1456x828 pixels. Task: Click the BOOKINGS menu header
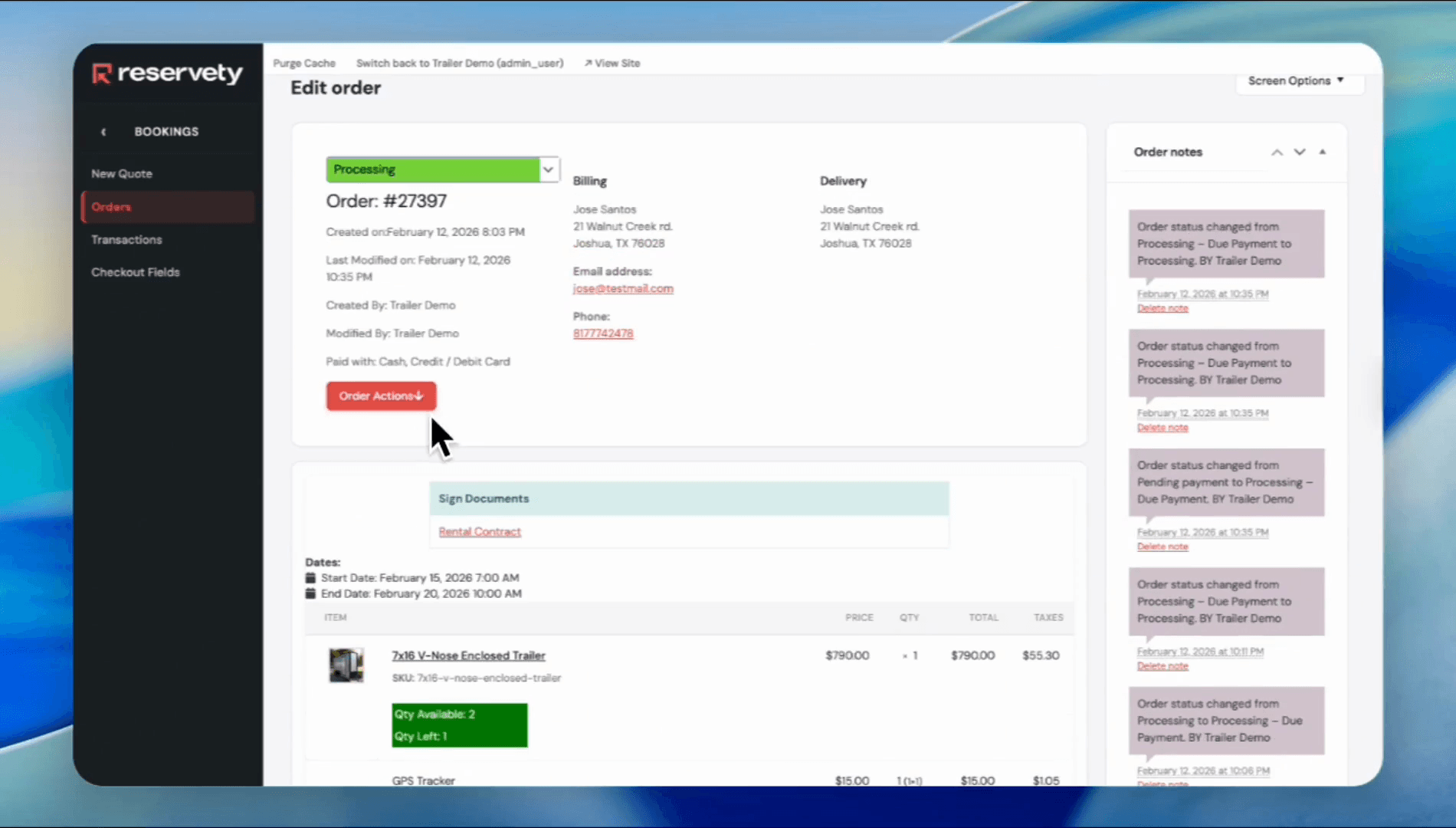[166, 132]
